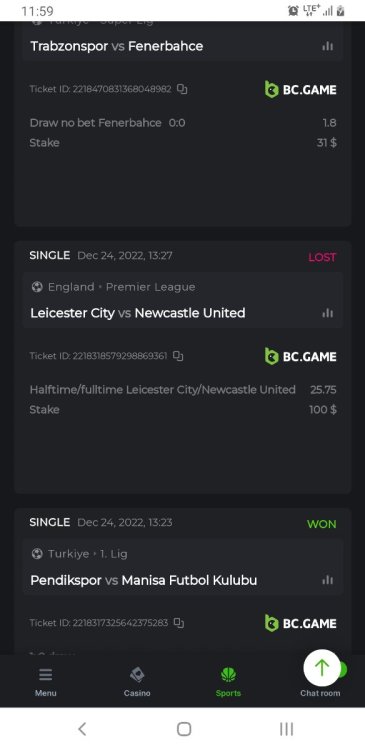Tap the BC.GAME logo on Leicester ticket
The image size is (365, 750).
[300, 356]
